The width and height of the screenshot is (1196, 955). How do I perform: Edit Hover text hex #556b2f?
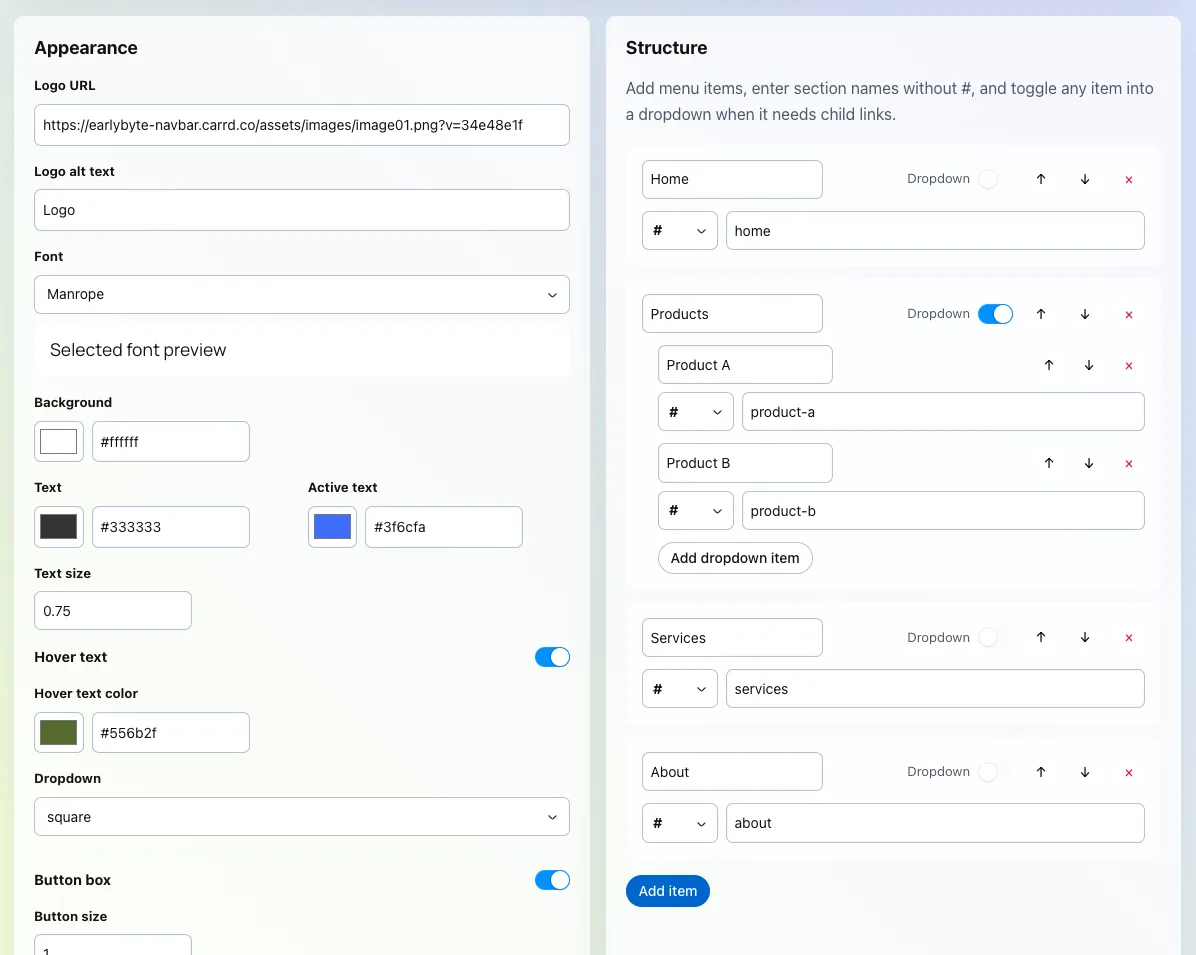tap(171, 732)
